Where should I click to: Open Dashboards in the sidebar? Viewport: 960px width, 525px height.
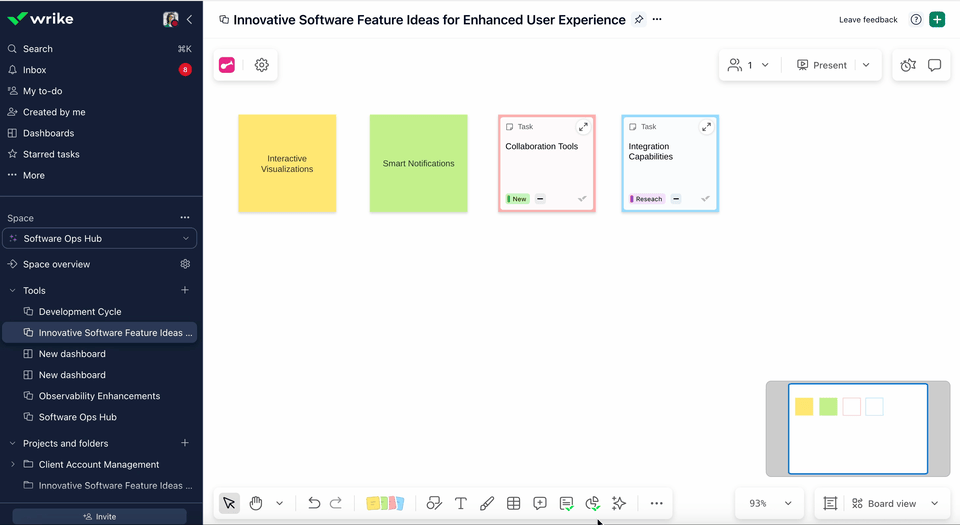pyautogui.click(x=48, y=133)
